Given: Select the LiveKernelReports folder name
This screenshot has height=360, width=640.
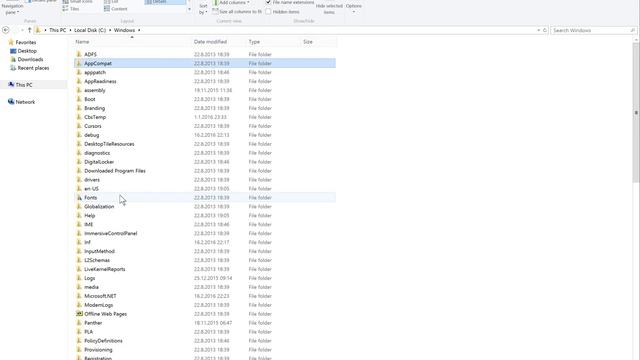Looking at the screenshot, I should [x=104, y=269].
